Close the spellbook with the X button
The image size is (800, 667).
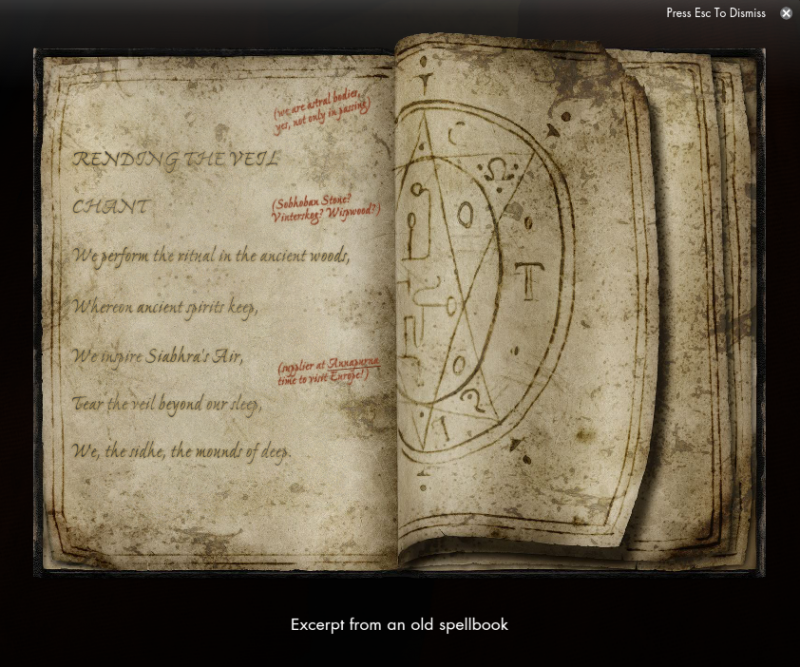tap(786, 13)
